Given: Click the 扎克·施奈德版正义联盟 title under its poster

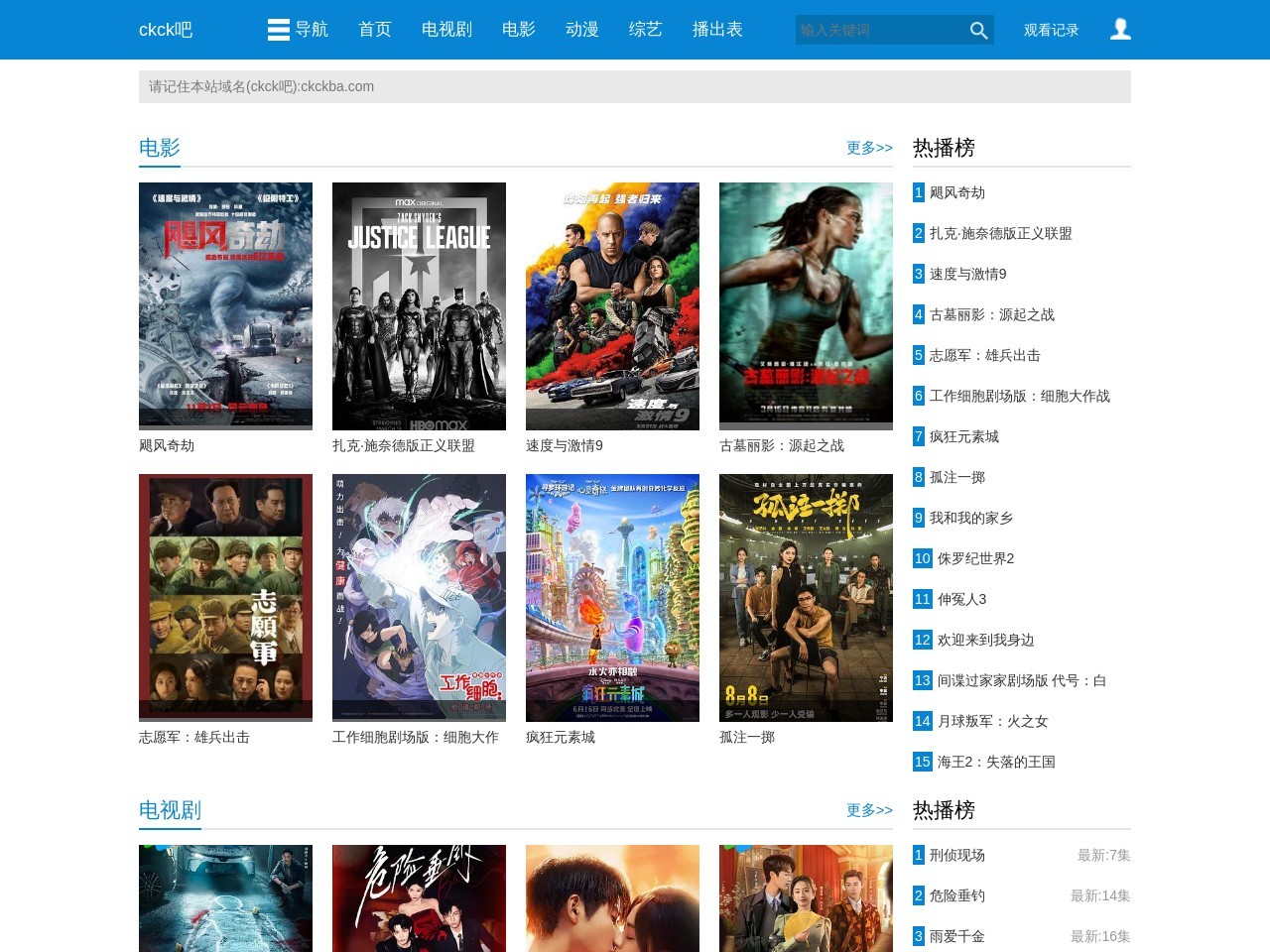Looking at the screenshot, I should pos(404,445).
